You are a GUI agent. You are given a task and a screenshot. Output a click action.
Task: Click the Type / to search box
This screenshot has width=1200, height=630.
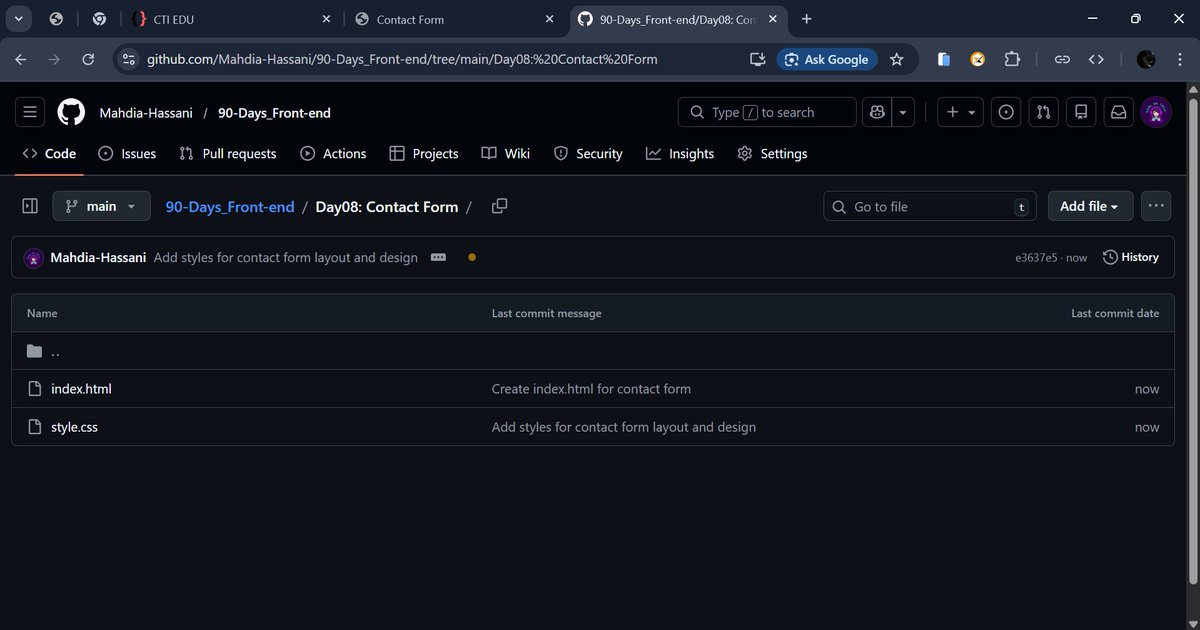(x=767, y=112)
